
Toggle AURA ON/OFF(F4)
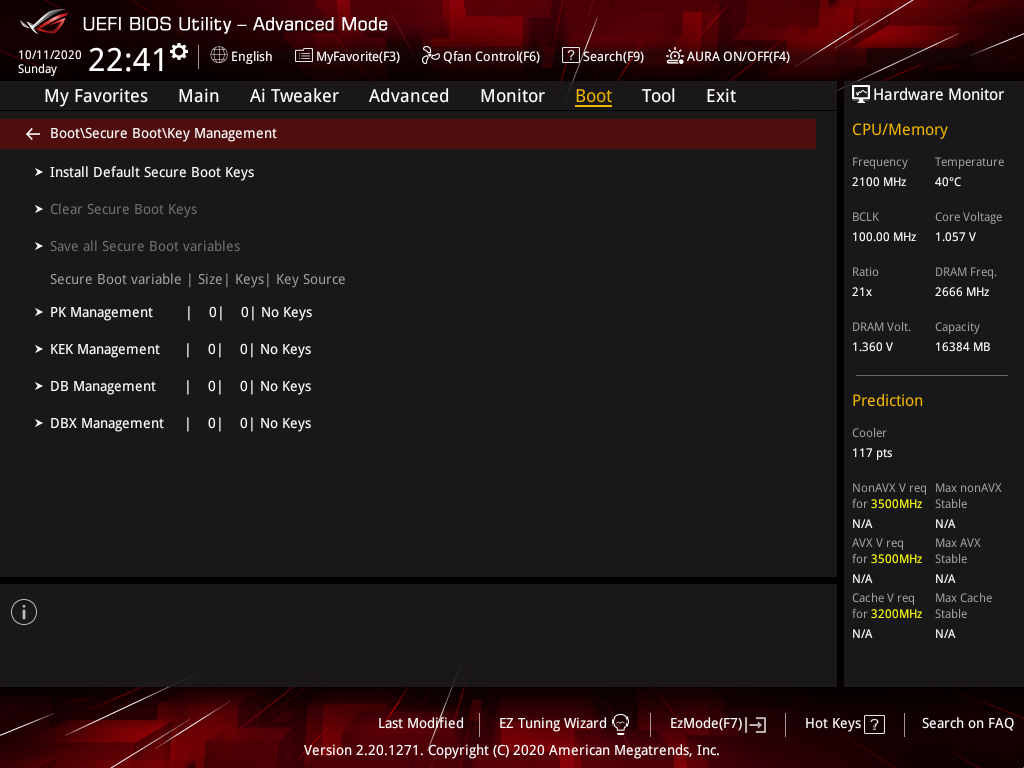738,56
